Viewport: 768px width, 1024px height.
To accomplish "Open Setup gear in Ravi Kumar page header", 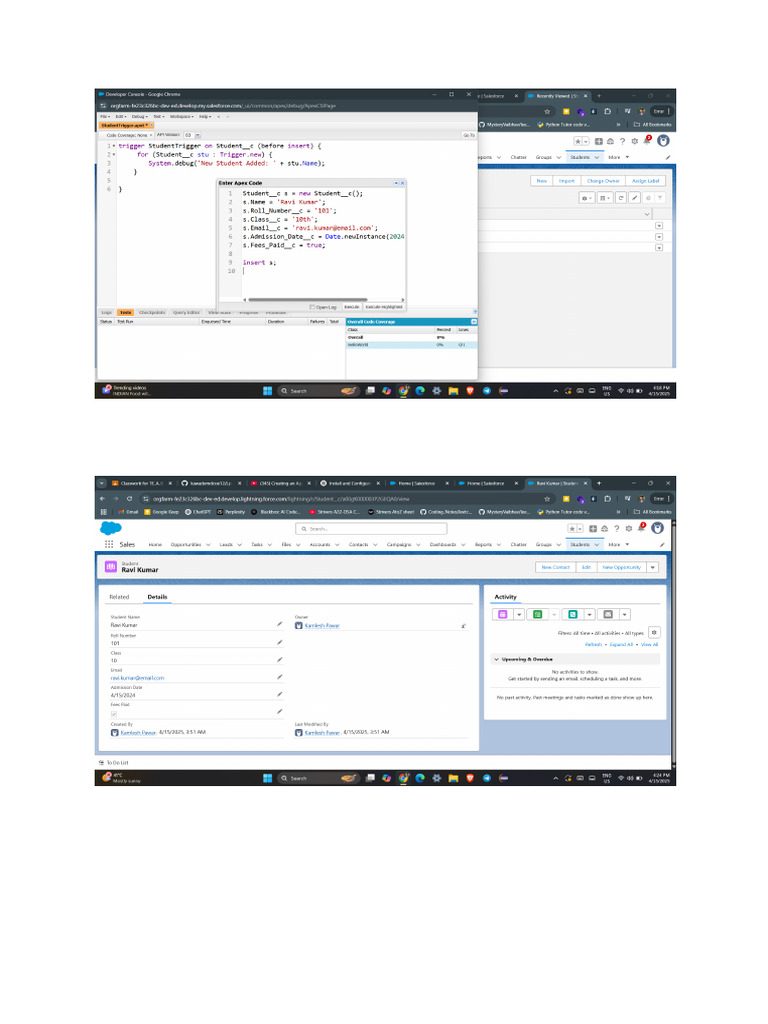I will (x=628, y=528).
